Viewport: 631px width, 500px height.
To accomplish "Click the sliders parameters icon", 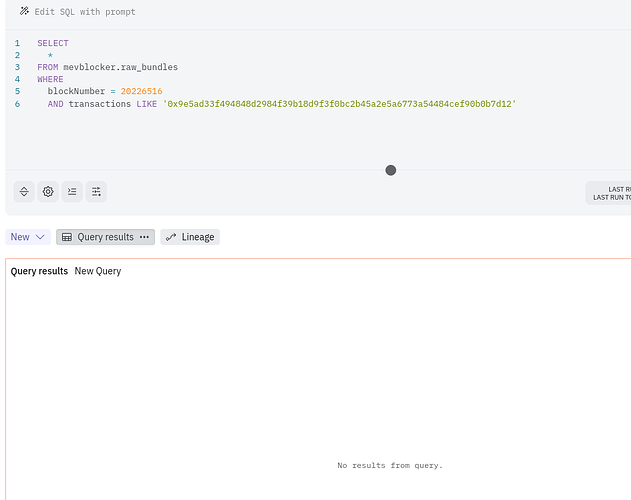I will click(x=96, y=191).
